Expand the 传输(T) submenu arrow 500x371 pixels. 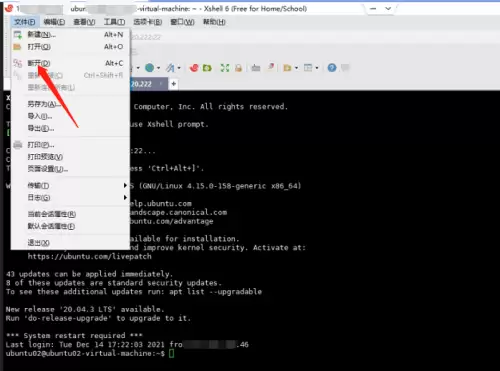click(x=125, y=185)
